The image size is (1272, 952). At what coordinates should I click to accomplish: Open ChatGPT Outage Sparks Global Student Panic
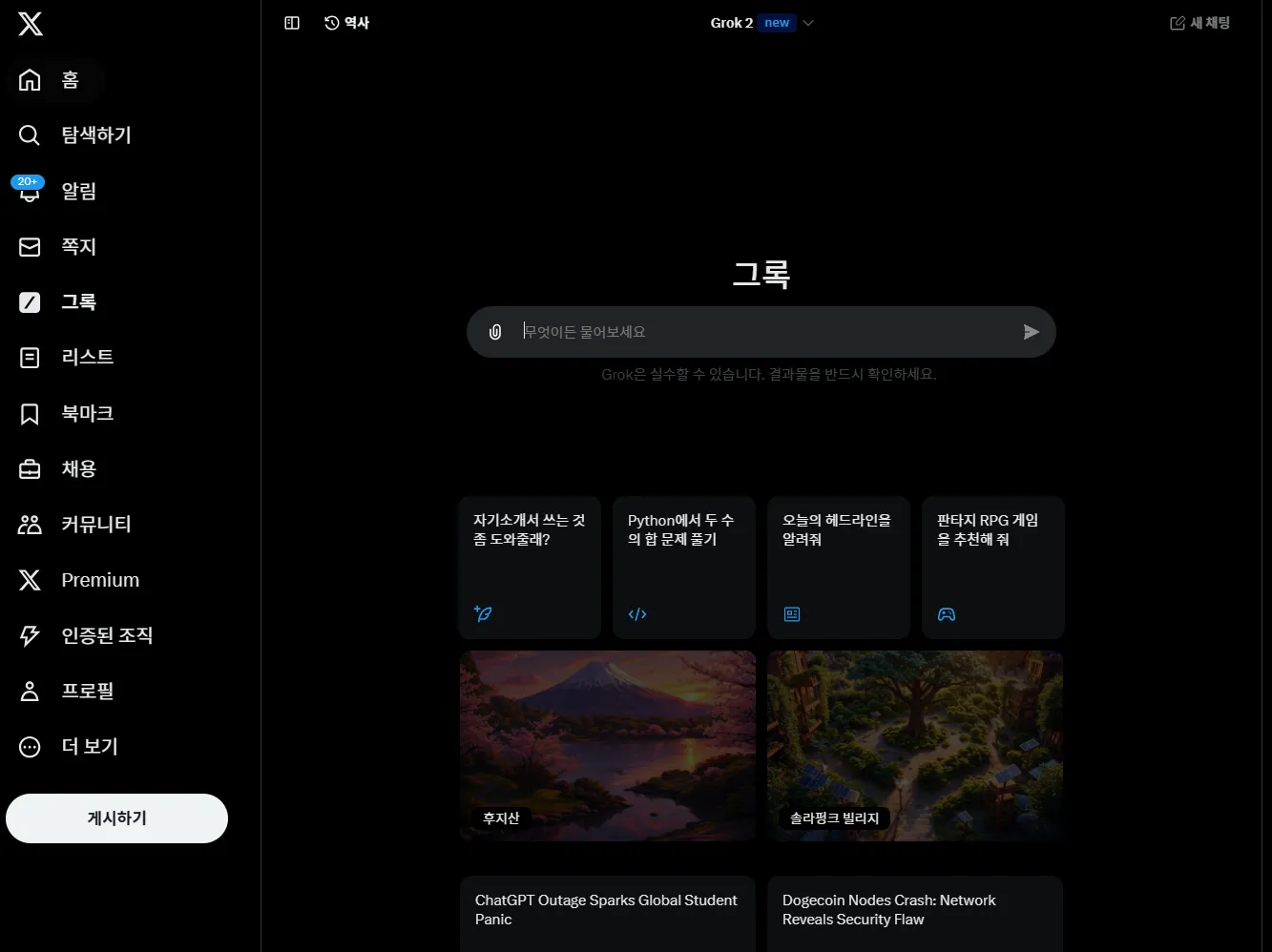coord(607,911)
